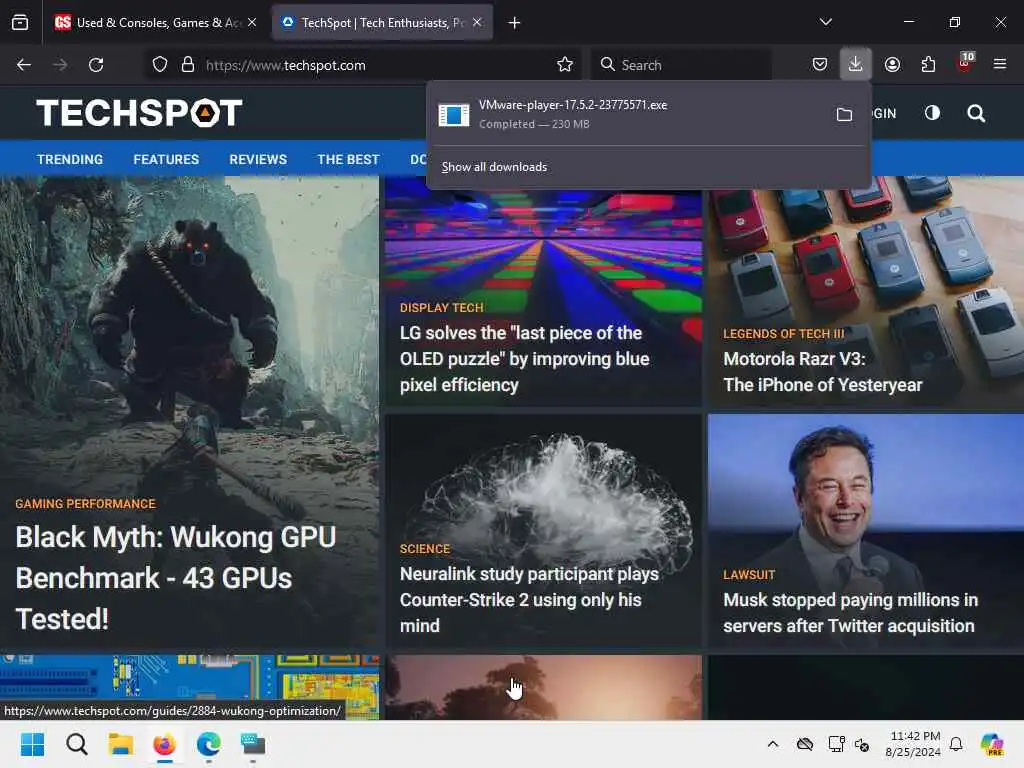Open Copilot preview in taskbar
This screenshot has height=768, width=1024.
[992, 744]
